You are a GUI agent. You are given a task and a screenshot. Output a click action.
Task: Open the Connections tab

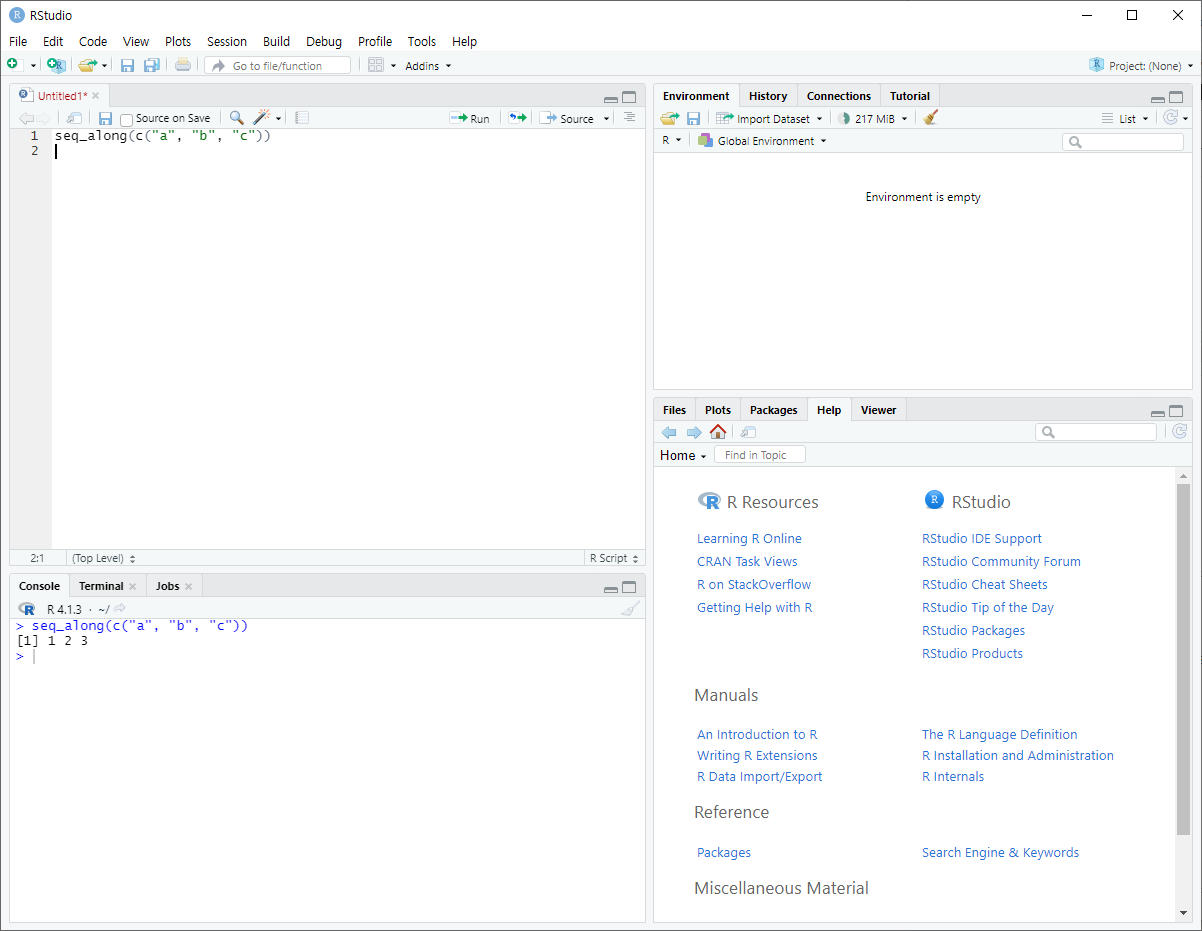tap(839, 96)
